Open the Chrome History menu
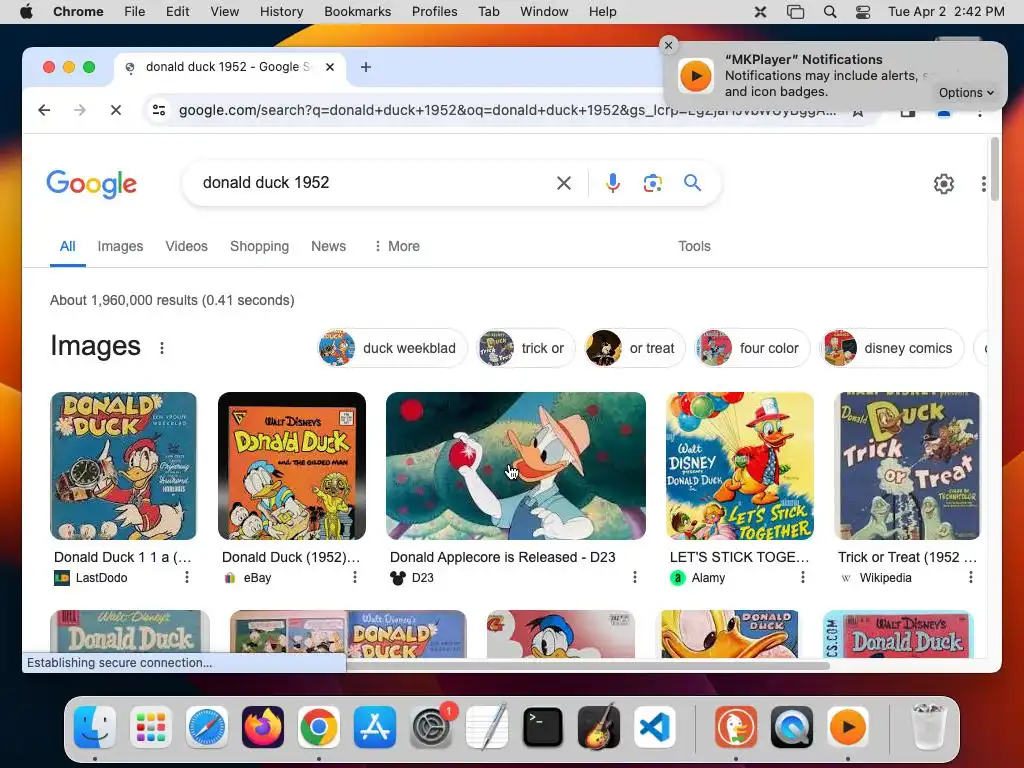 (x=281, y=12)
